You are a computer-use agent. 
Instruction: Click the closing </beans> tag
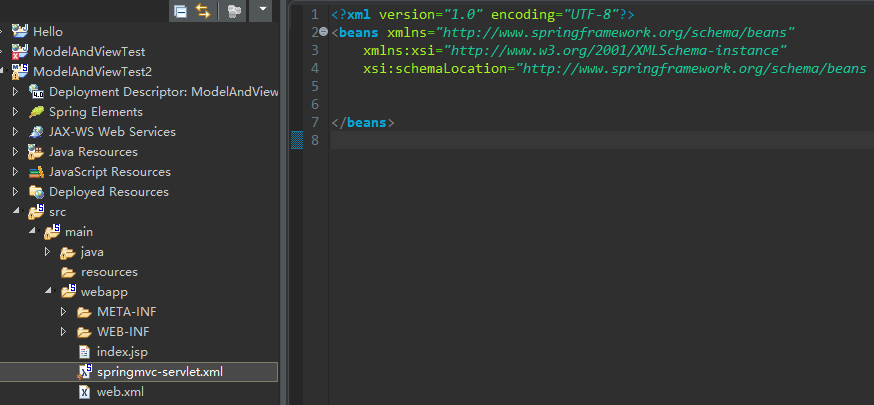click(x=363, y=123)
